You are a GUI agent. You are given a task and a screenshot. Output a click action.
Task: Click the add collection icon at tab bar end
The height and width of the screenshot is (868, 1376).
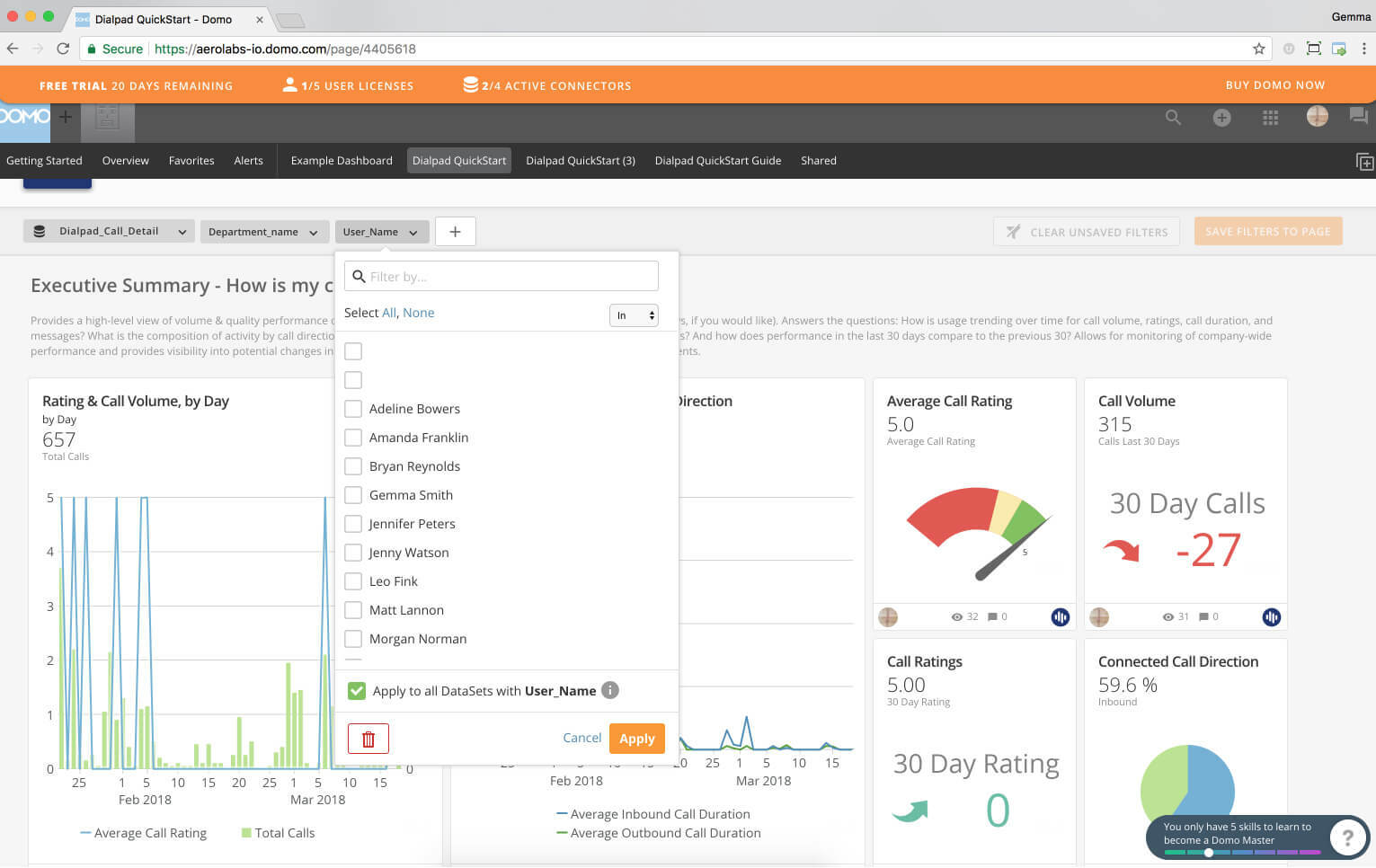1364,162
